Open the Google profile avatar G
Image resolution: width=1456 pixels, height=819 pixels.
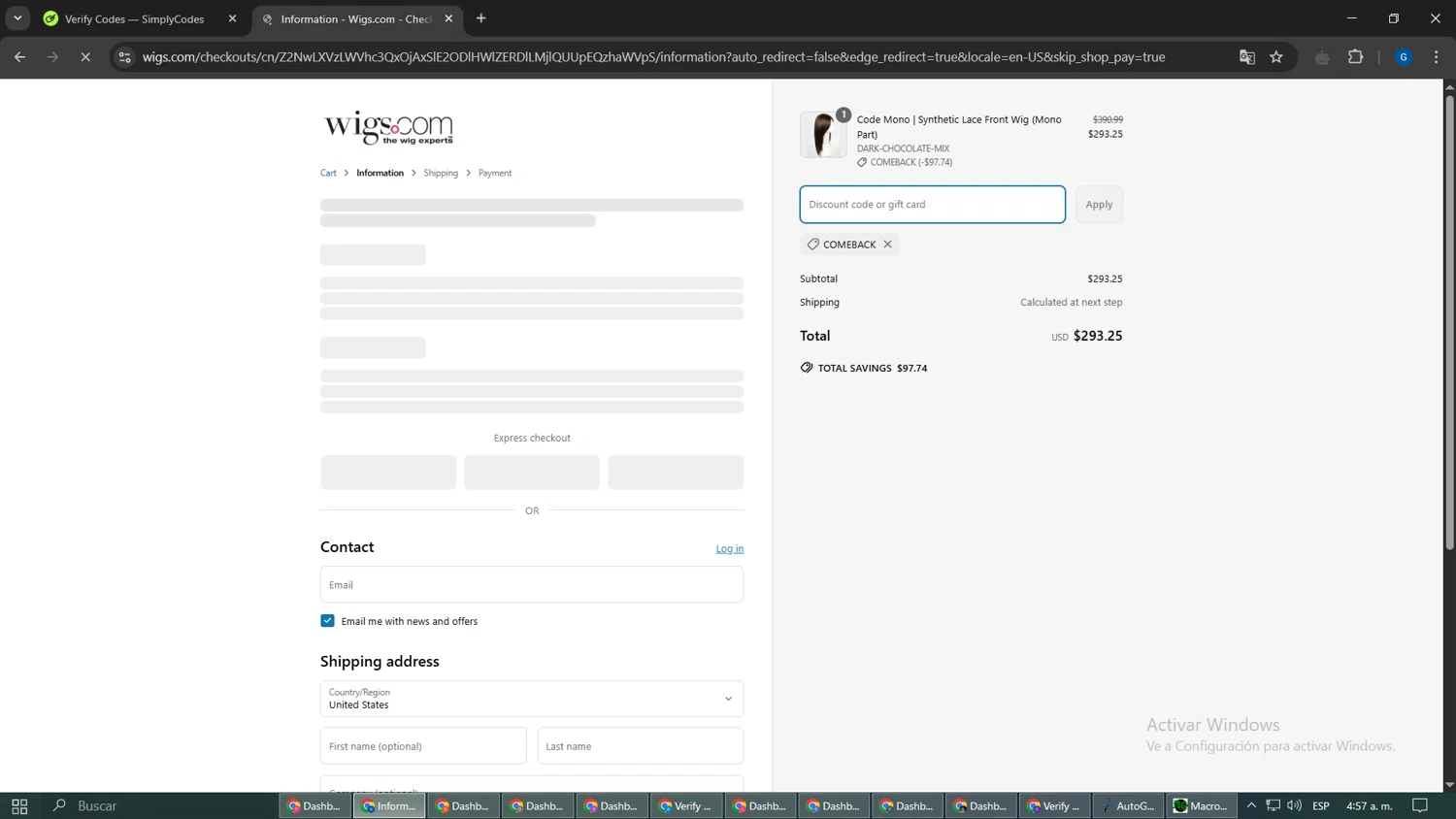point(1404,57)
